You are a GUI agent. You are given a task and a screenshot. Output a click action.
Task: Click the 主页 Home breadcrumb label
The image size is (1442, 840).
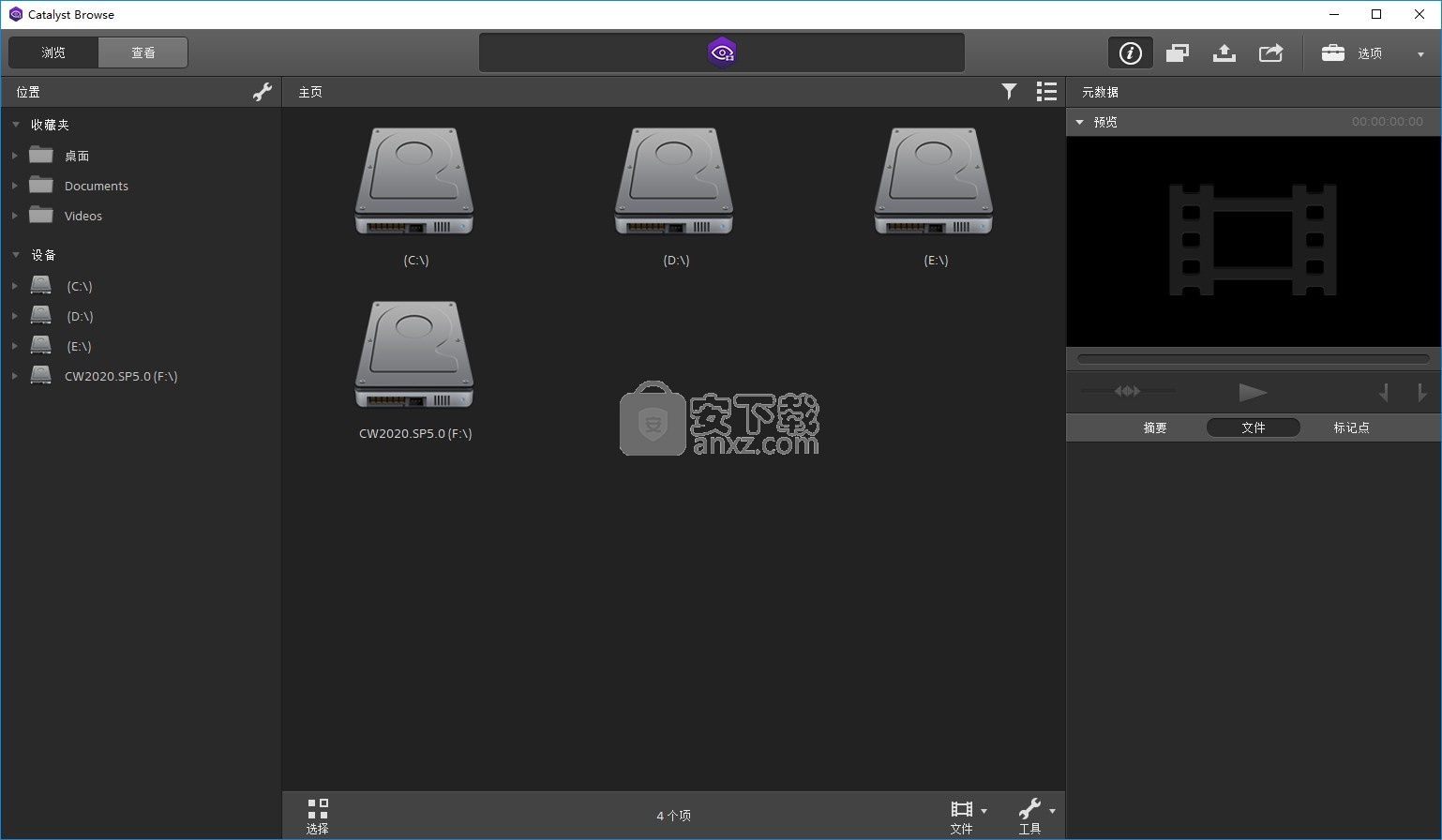pos(310,92)
